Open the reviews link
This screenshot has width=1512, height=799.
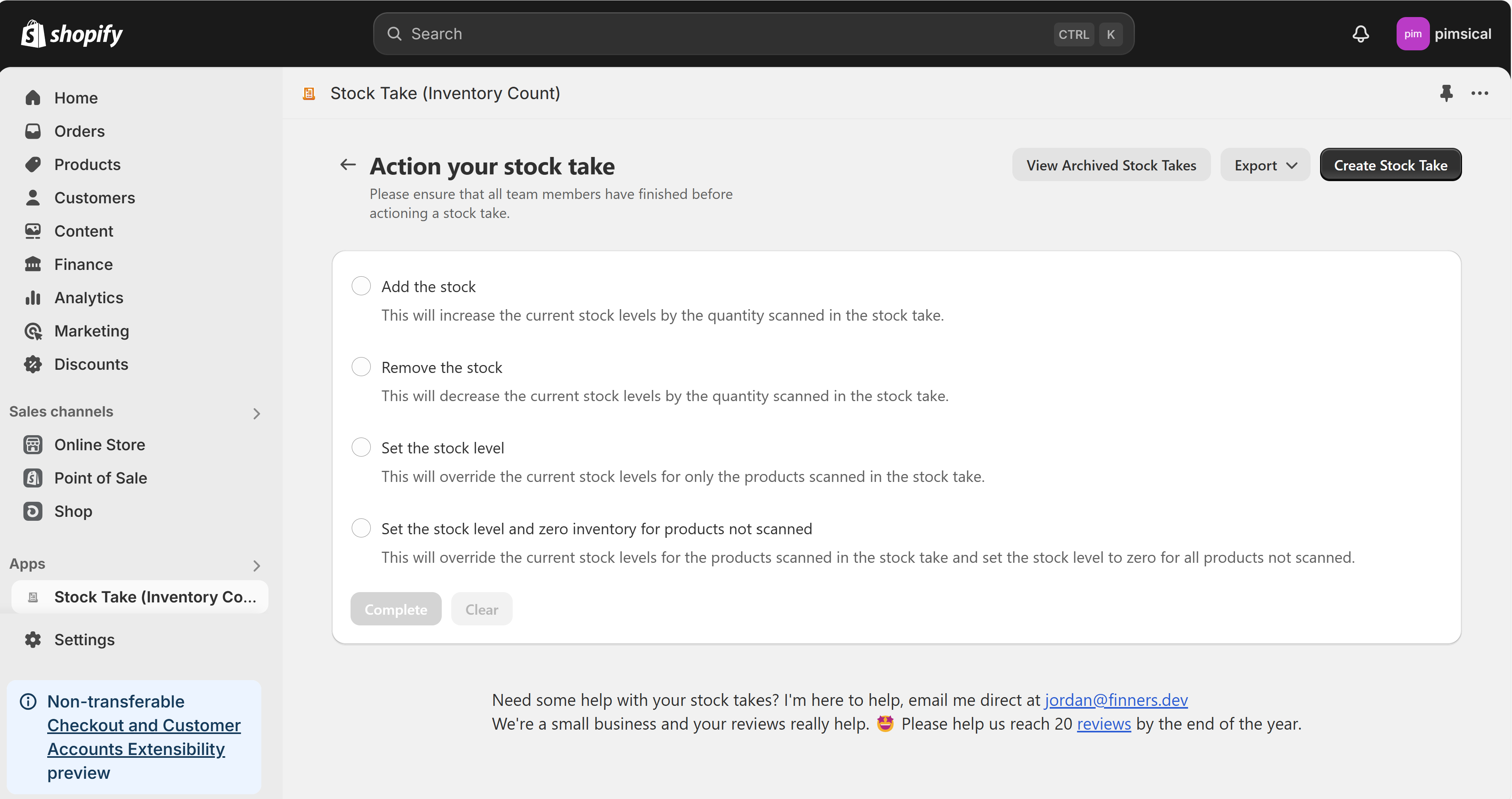pos(1104,724)
